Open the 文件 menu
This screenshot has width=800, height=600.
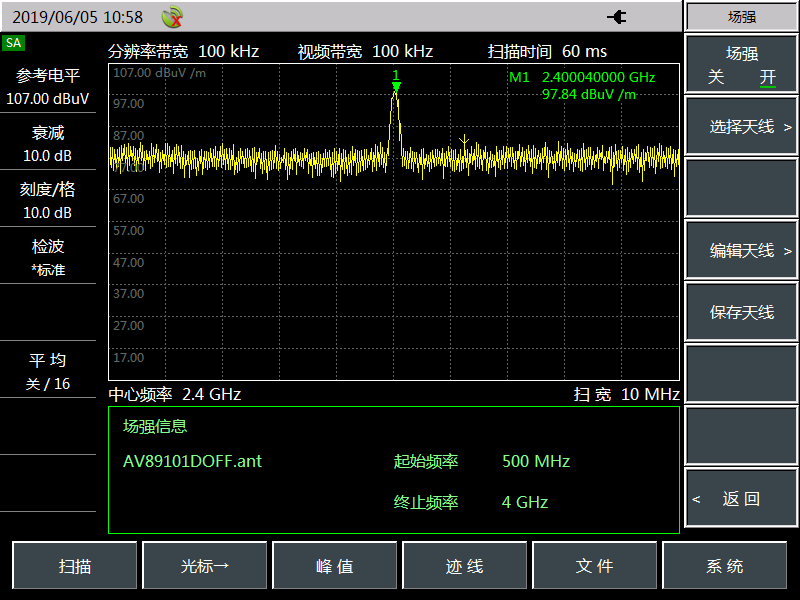click(595, 566)
